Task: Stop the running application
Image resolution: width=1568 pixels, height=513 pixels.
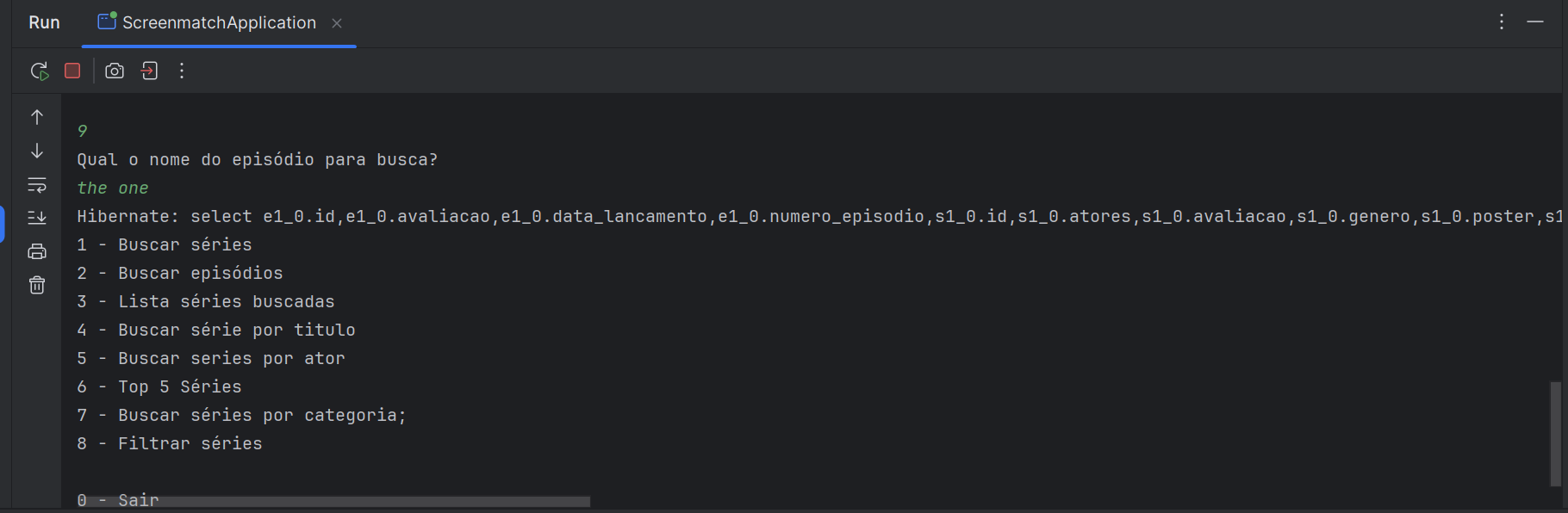Action: click(72, 71)
